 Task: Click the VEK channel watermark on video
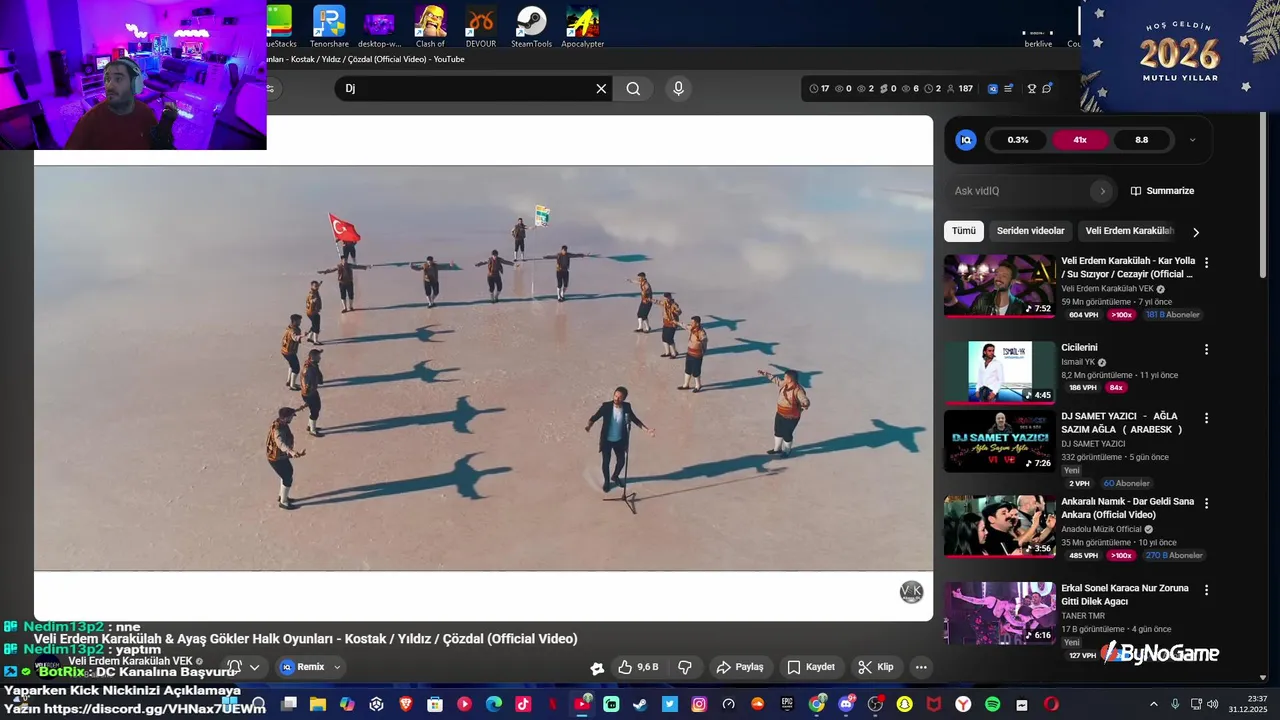pyautogui.click(x=911, y=592)
